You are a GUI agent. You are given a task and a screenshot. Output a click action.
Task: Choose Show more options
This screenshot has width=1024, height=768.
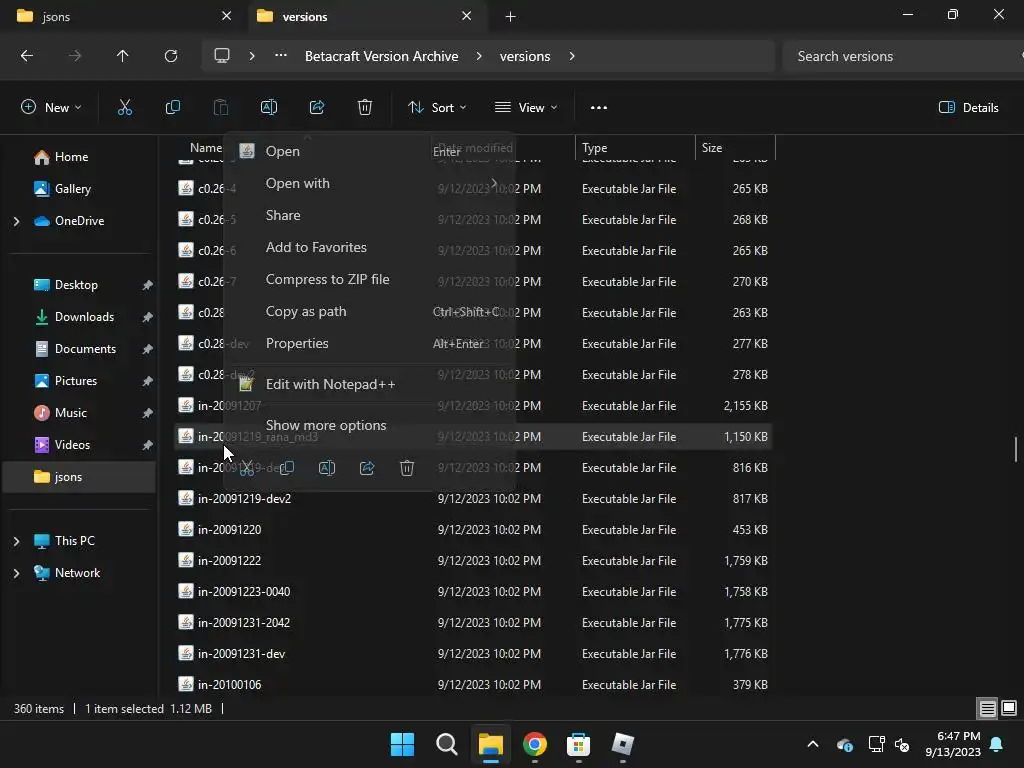coord(369,425)
